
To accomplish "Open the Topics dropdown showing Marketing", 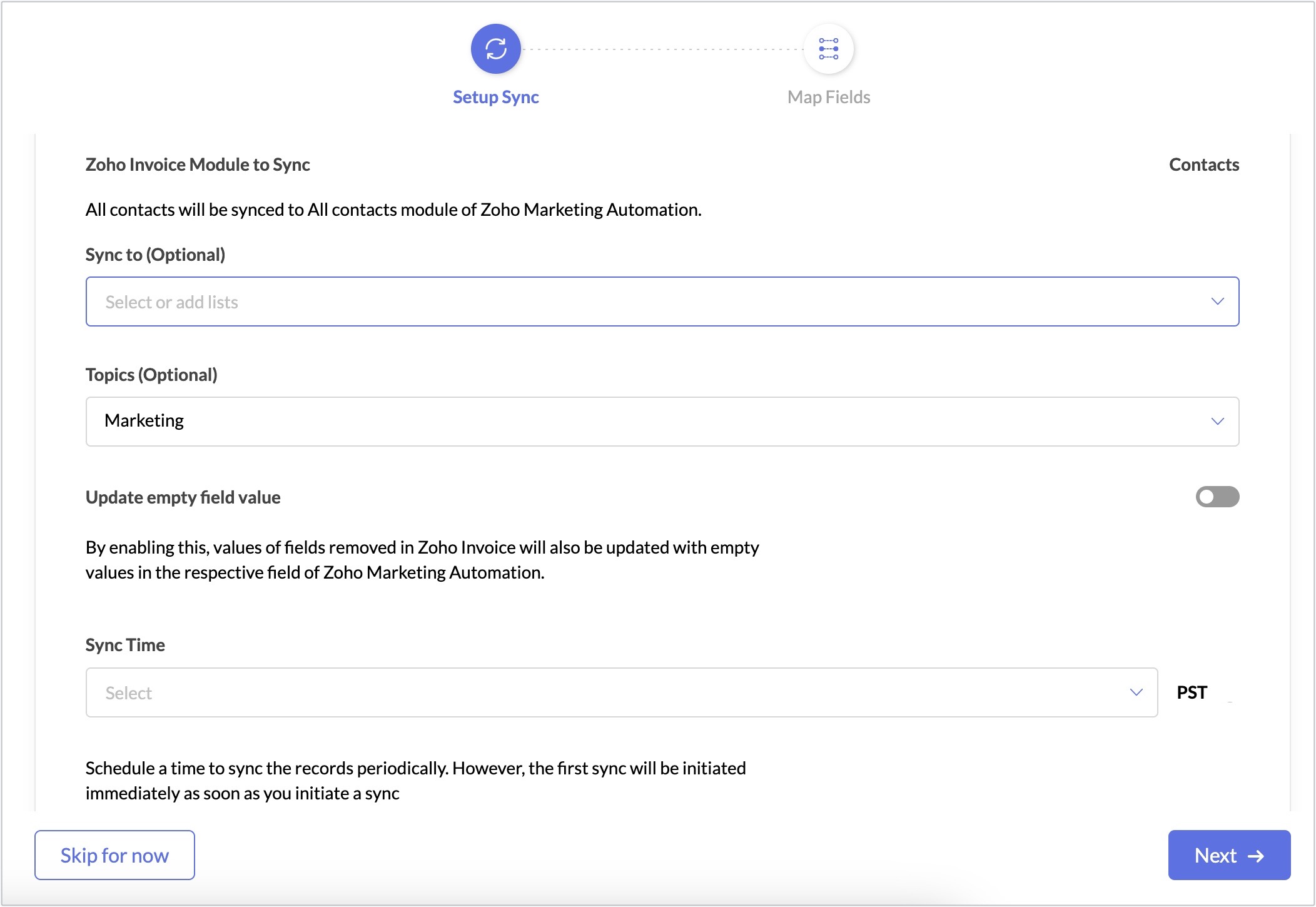I will point(662,422).
